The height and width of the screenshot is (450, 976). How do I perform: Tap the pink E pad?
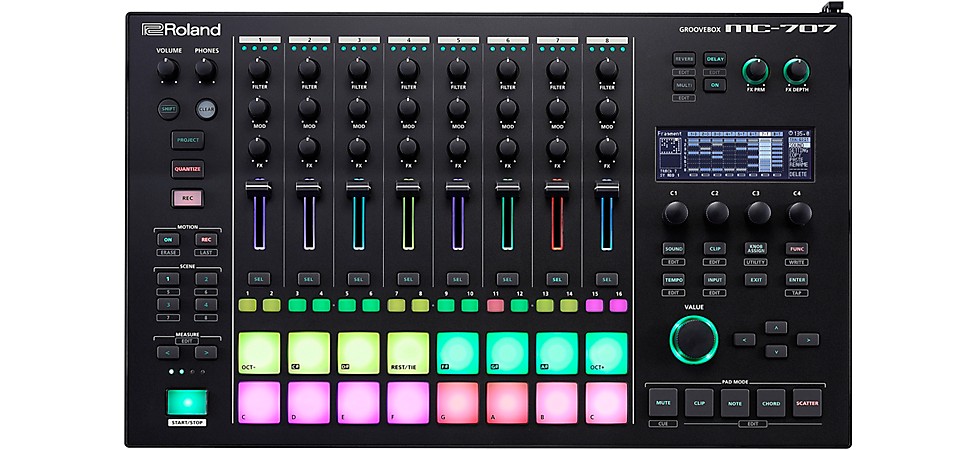pos(359,403)
